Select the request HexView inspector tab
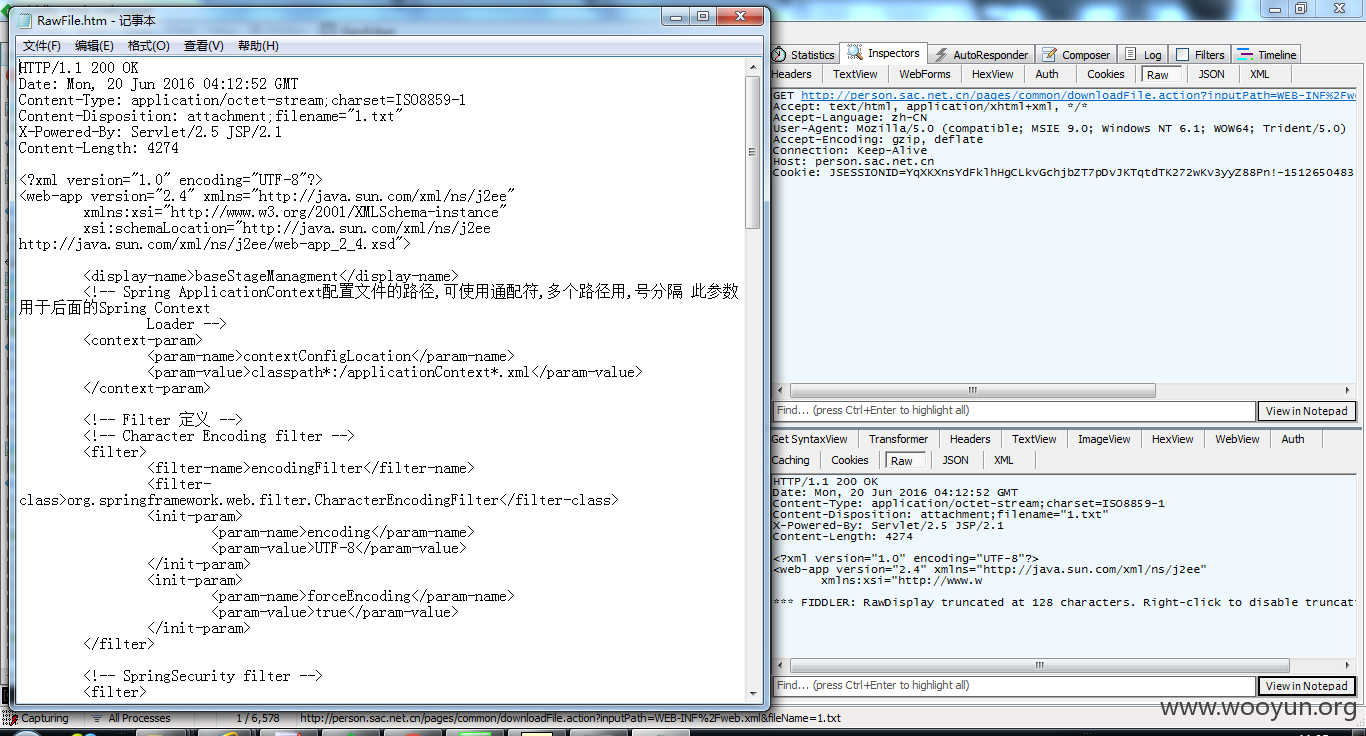1366x736 pixels. click(992, 74)
